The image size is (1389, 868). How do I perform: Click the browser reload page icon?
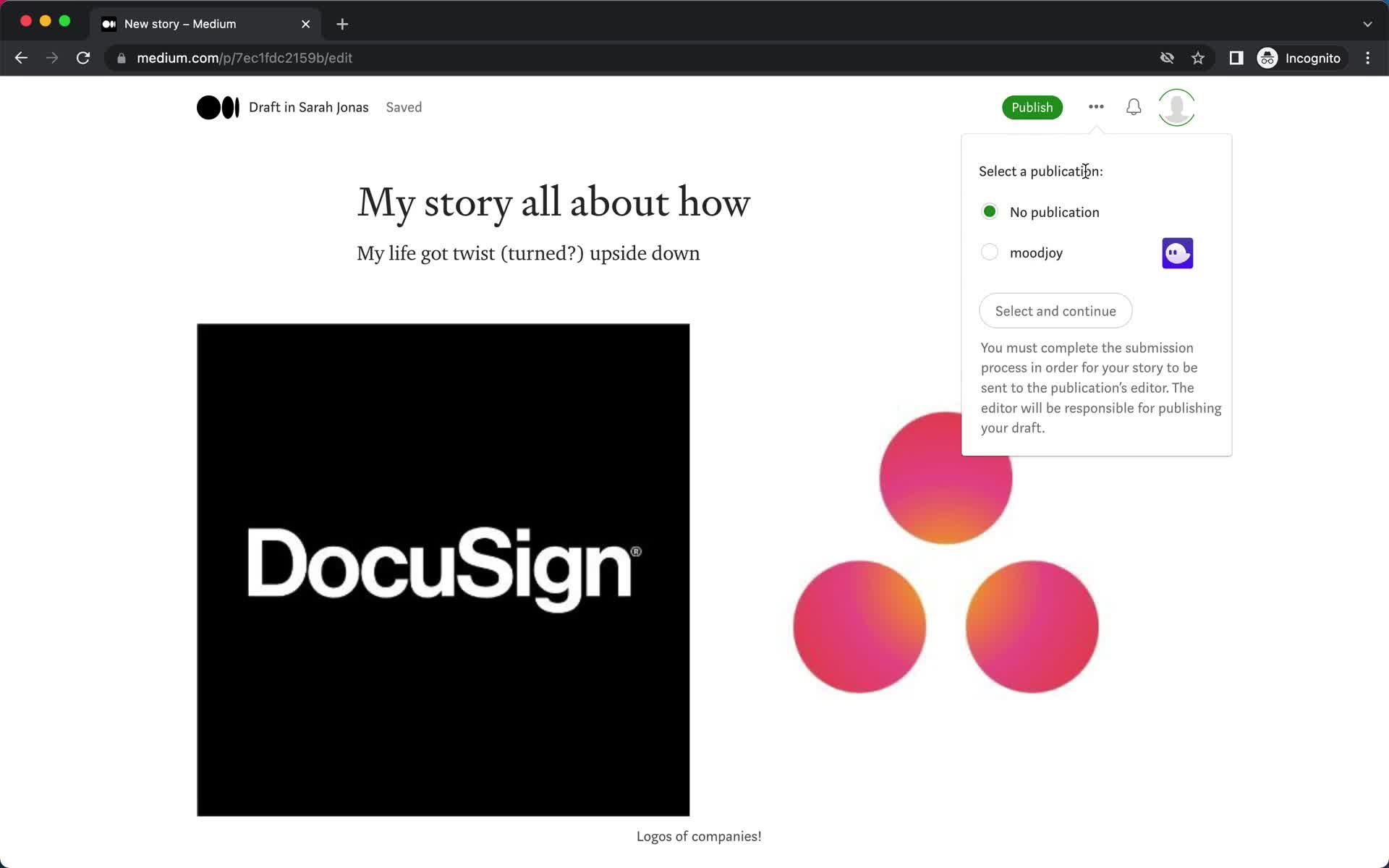tap(85, 57)
